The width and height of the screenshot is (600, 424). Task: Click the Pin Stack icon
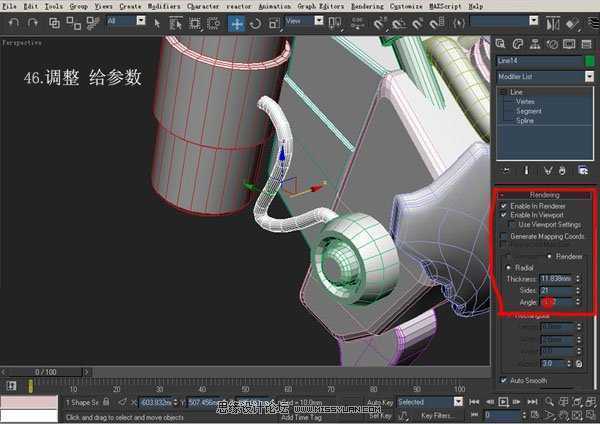[506, 170]
